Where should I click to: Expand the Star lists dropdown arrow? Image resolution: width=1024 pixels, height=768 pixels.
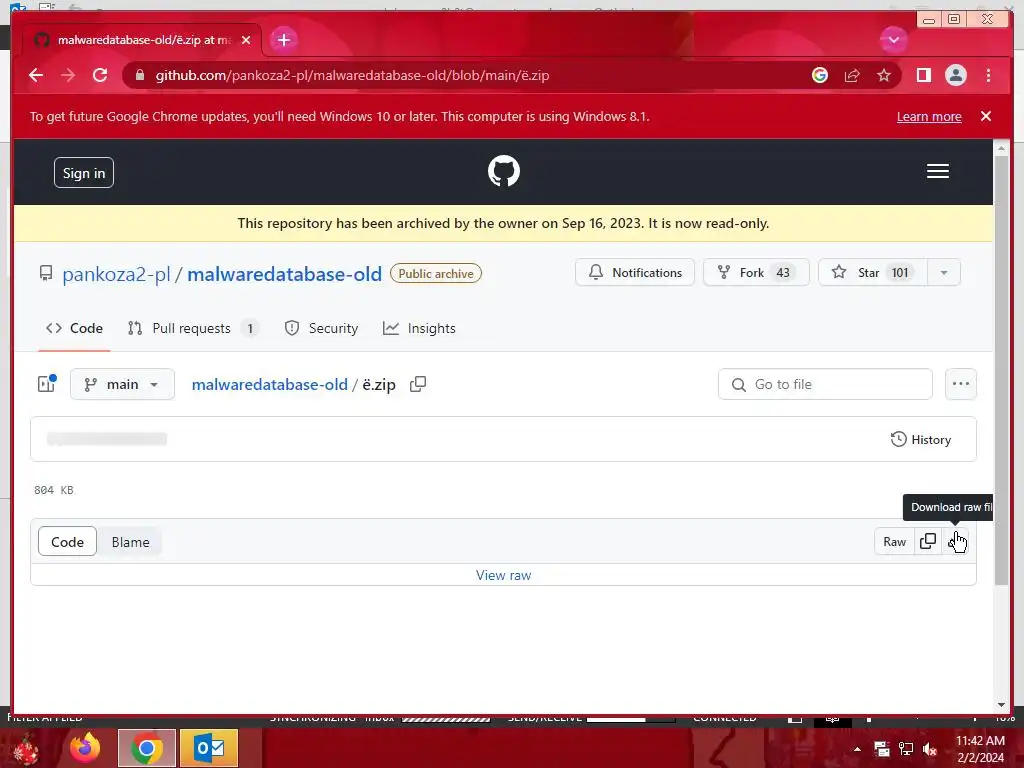coord(944,272)
